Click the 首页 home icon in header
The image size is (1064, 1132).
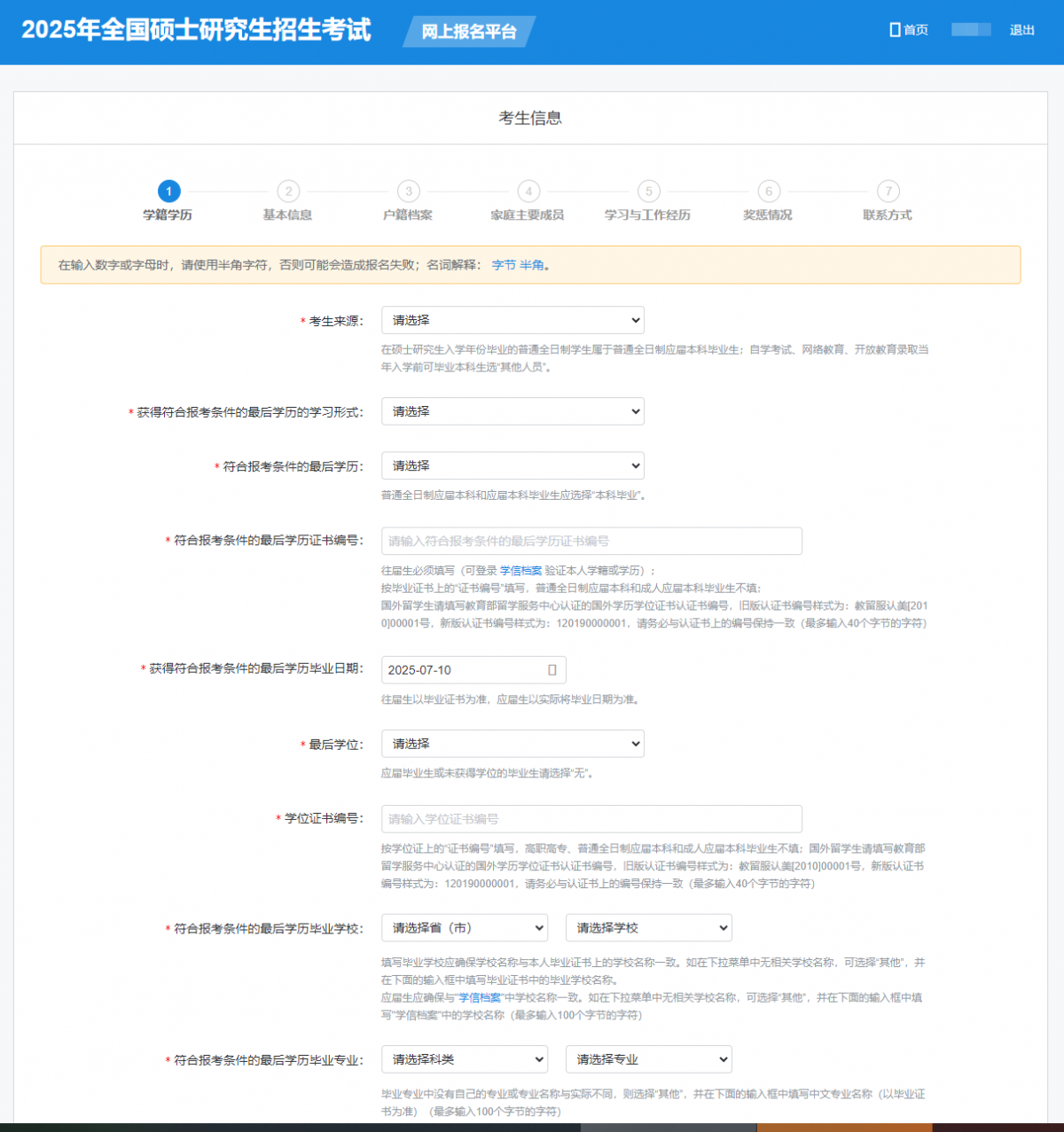895,30
